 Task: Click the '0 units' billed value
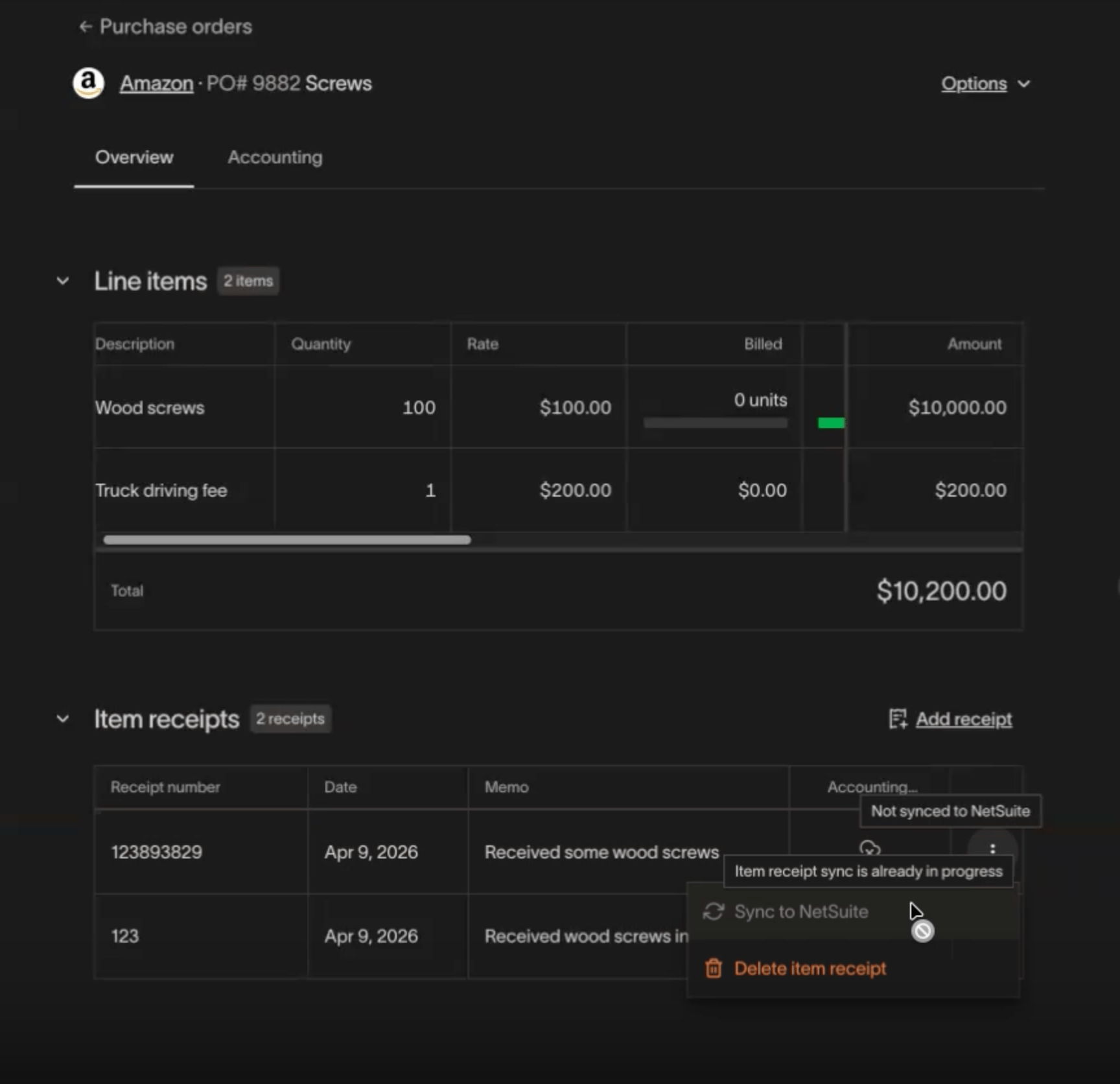760,400
